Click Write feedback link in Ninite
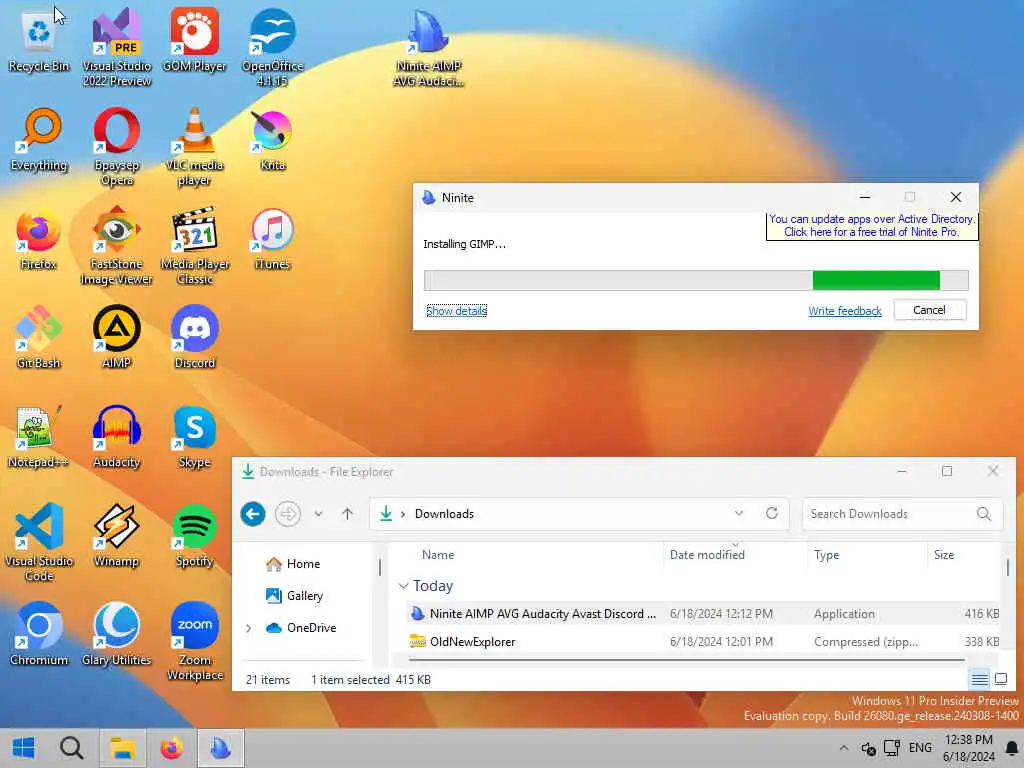The height and width of the screenshot is (768, 1024). pos(844,311)
